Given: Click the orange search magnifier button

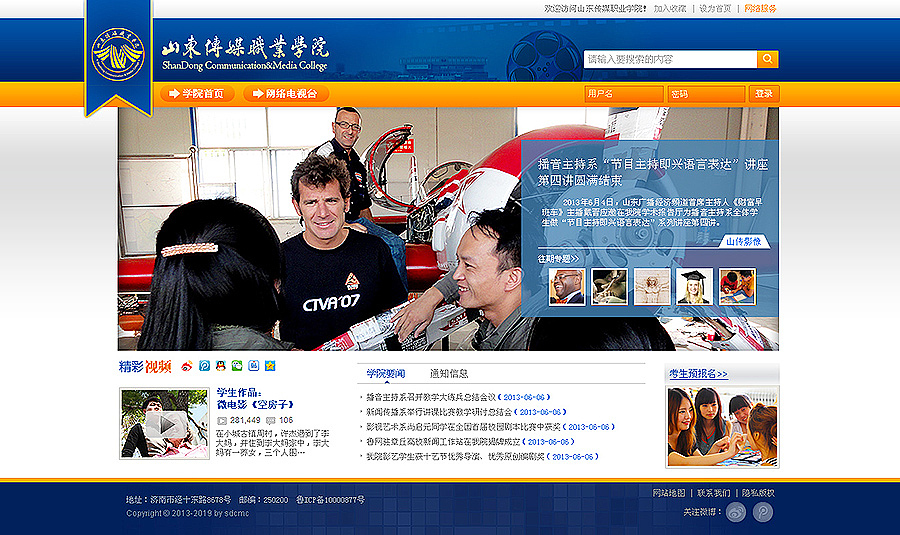Looking at the screenshot, I should tap(767, 59).
